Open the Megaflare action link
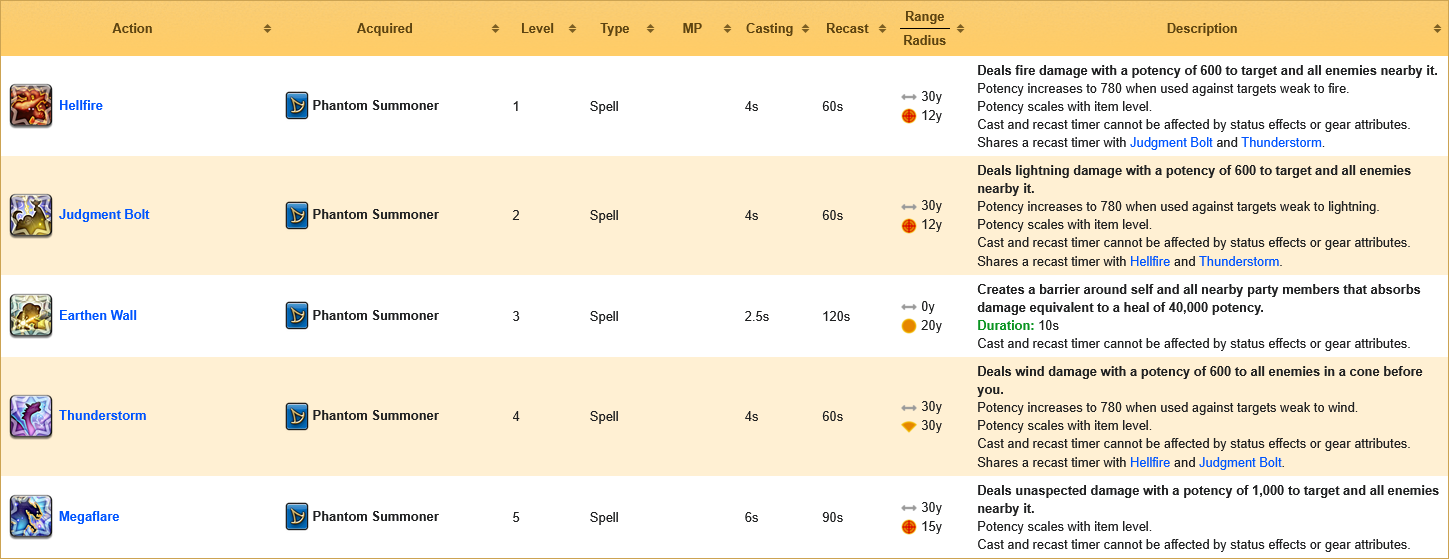The height and width of the screenshot is (559, 1449). point(89,517)
